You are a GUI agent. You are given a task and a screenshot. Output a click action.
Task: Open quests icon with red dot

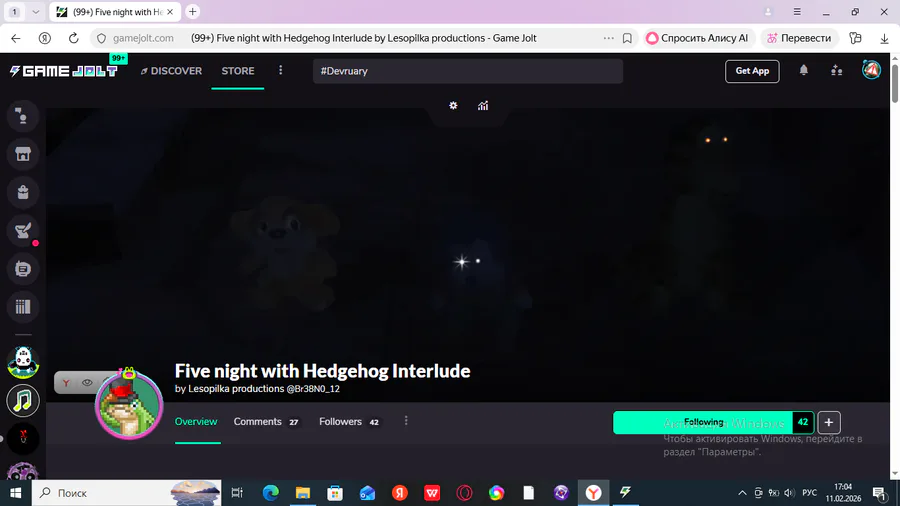(23, 231)
